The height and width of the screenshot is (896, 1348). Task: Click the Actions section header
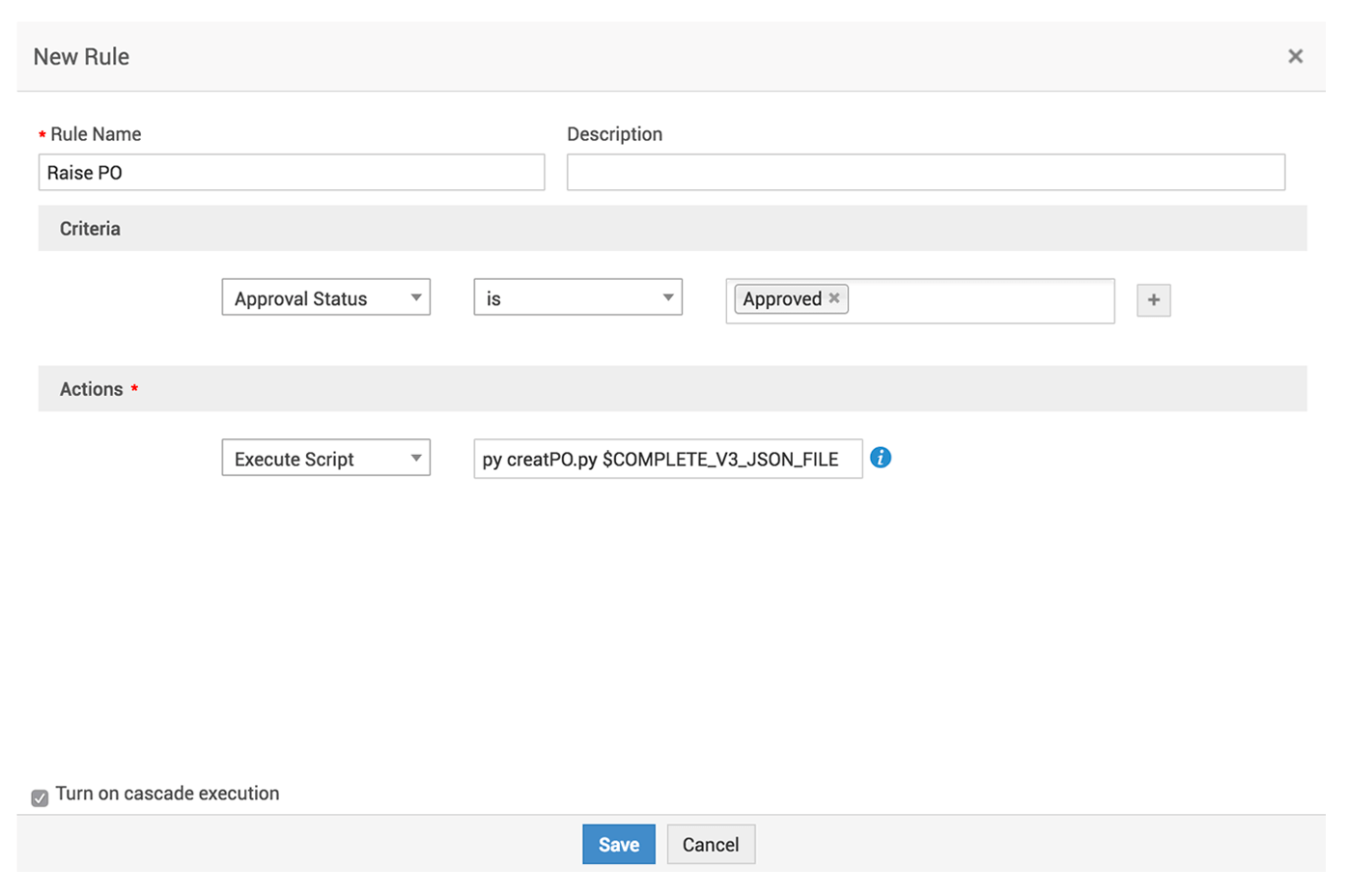(92, 389)
